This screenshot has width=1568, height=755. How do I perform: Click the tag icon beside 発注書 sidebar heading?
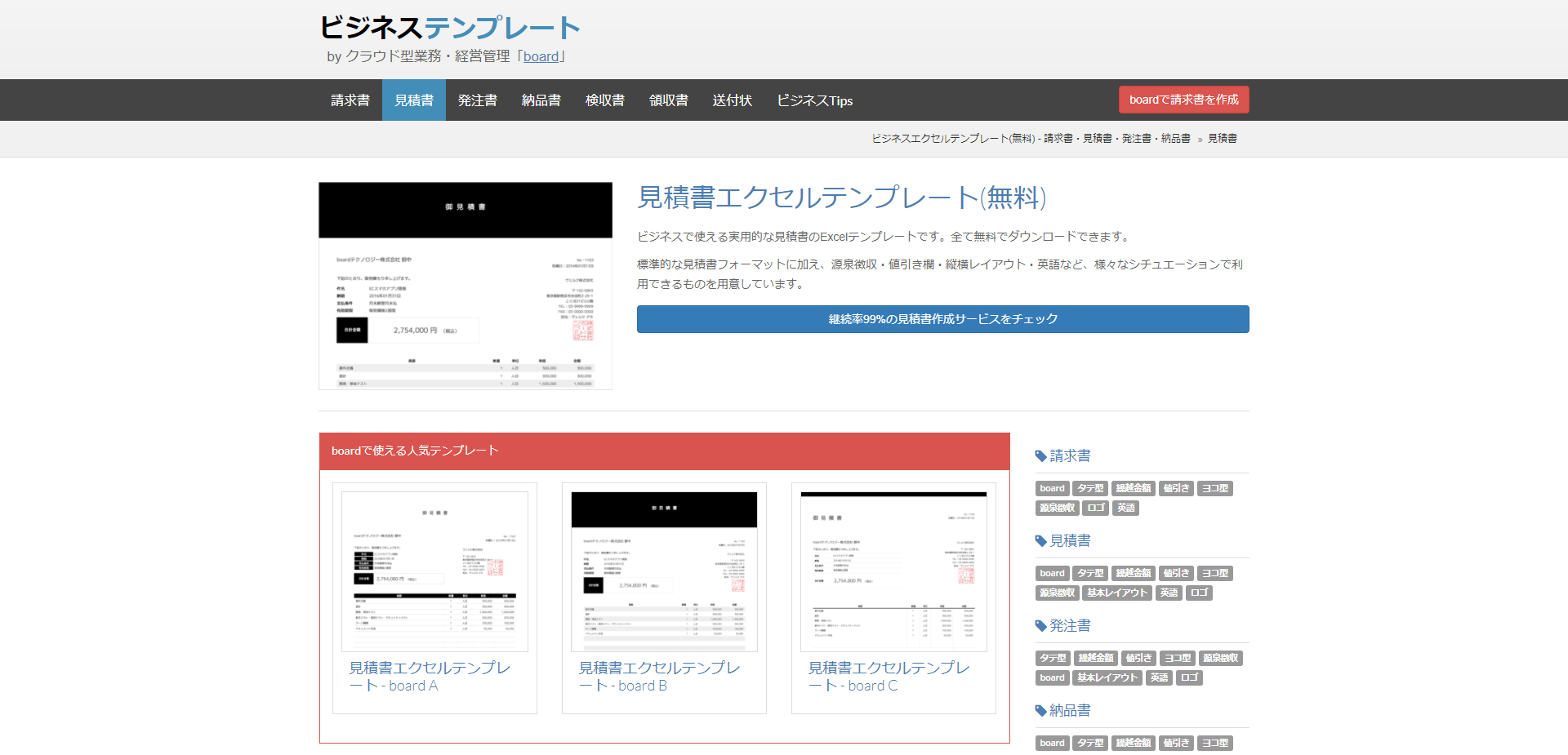point(1040,625)
